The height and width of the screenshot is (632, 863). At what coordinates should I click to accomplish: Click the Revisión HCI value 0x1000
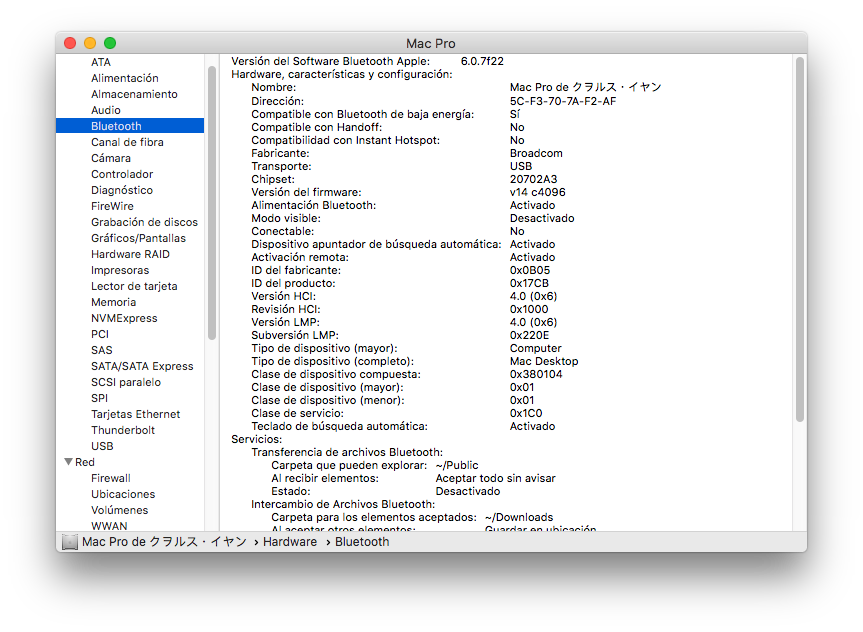pyautogui.click(x=529, y=309)
